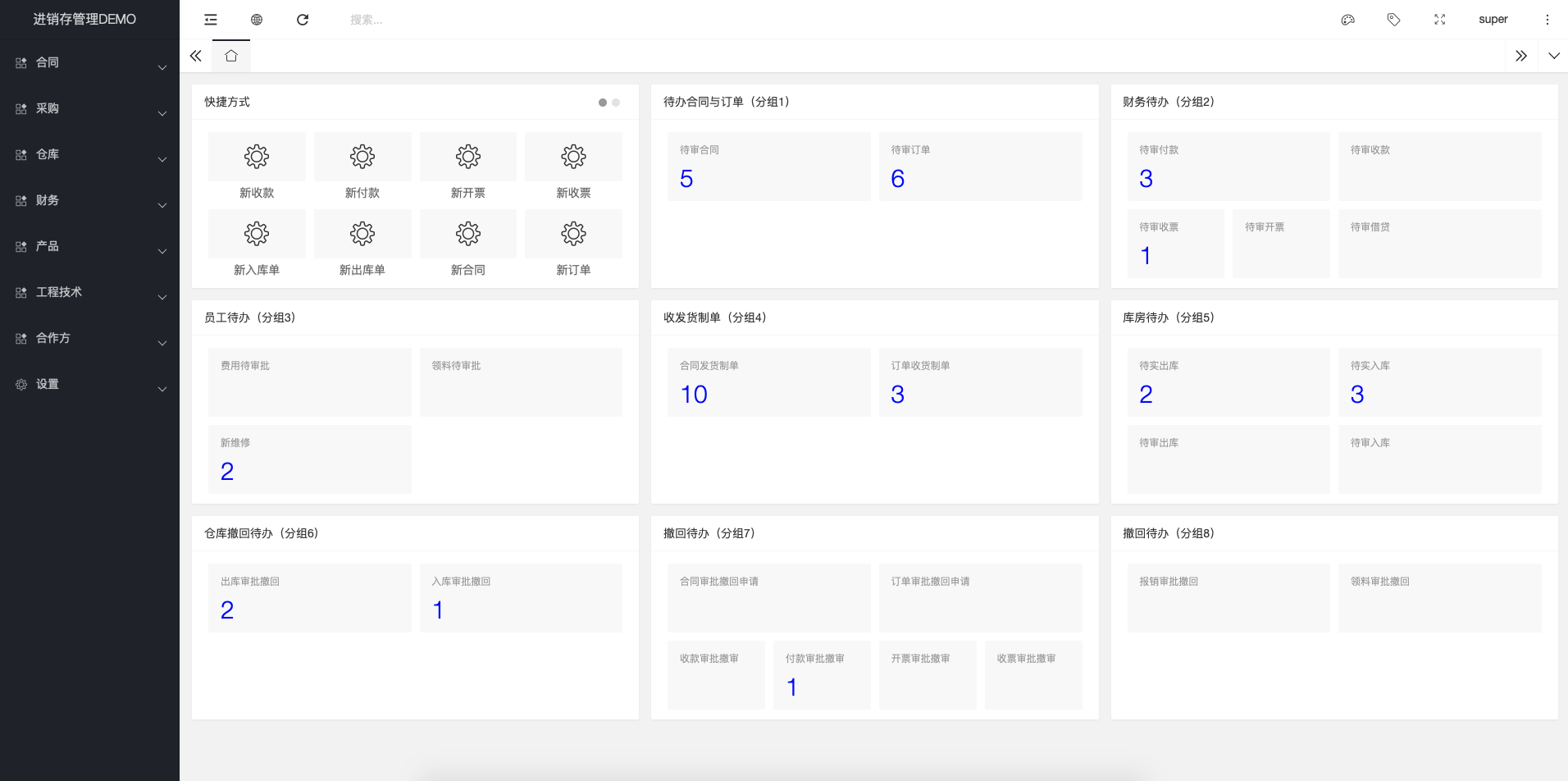Click the globe language icon
Viewport: 1568px width, 781px height.
[x=257, y=20]
